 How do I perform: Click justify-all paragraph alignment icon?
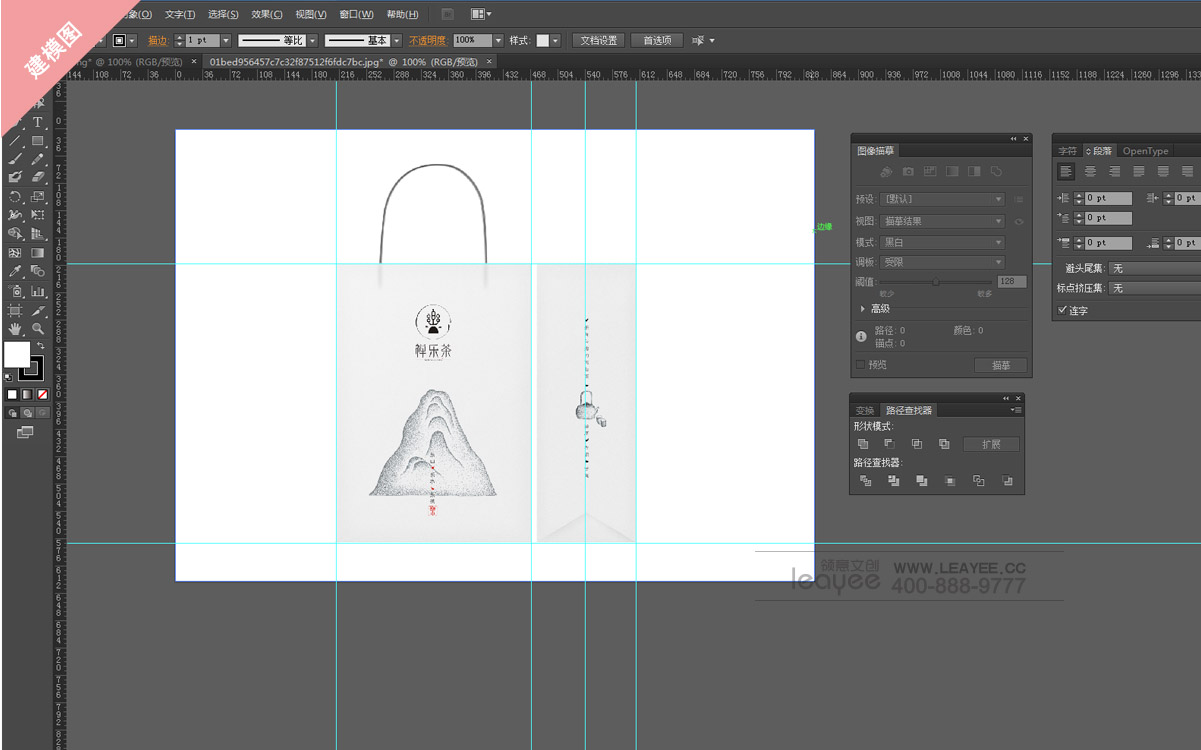(x=1187, y=172)
